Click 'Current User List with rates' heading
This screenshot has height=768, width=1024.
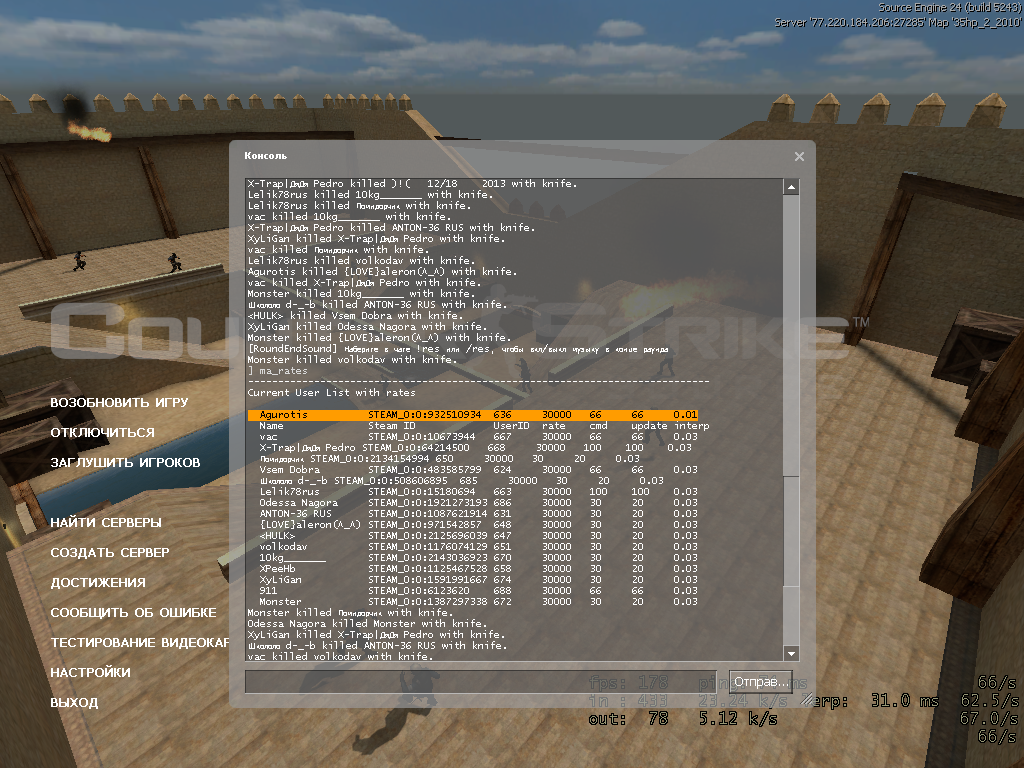pyautogui.click(x=331, y=392)
